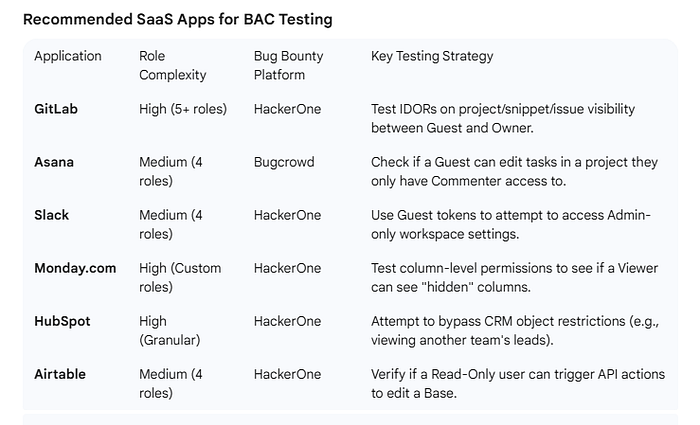Click the Guest tokens strategy text
This screenshot has width=700, height=425.
click(510, 224)
